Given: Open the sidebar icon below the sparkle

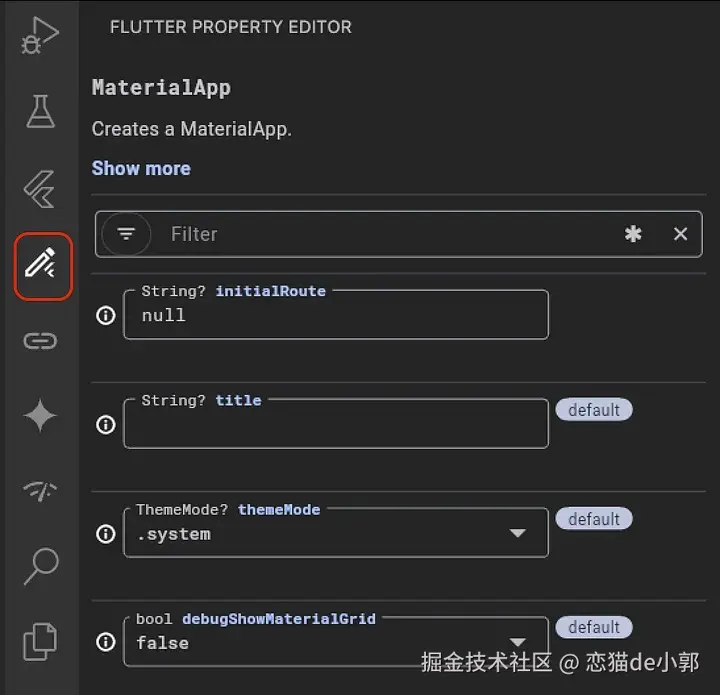Looking at the screenshot, I should [x=40, y=491].
